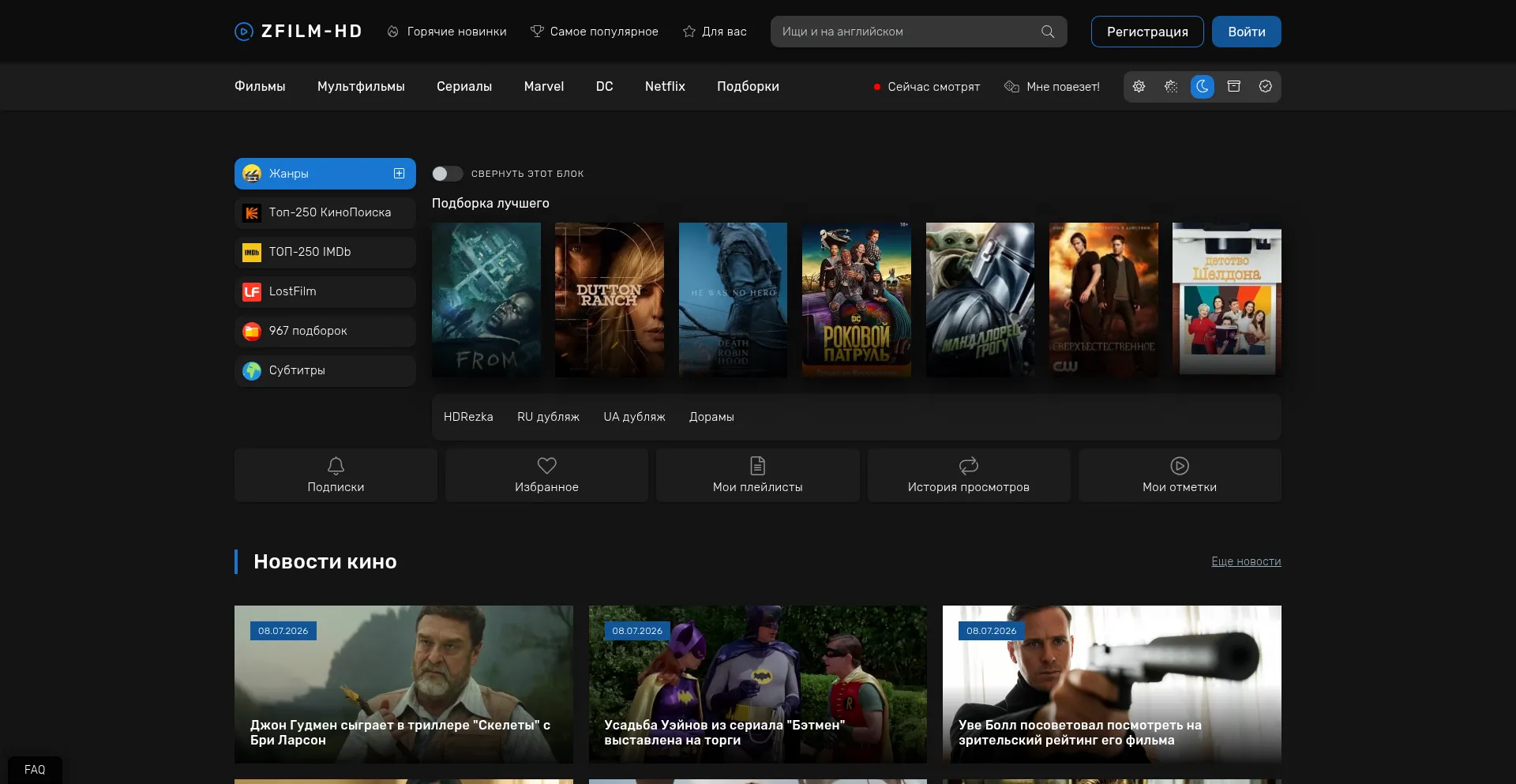Click the trophy icon for Самое популярное

tap(537, 32)
